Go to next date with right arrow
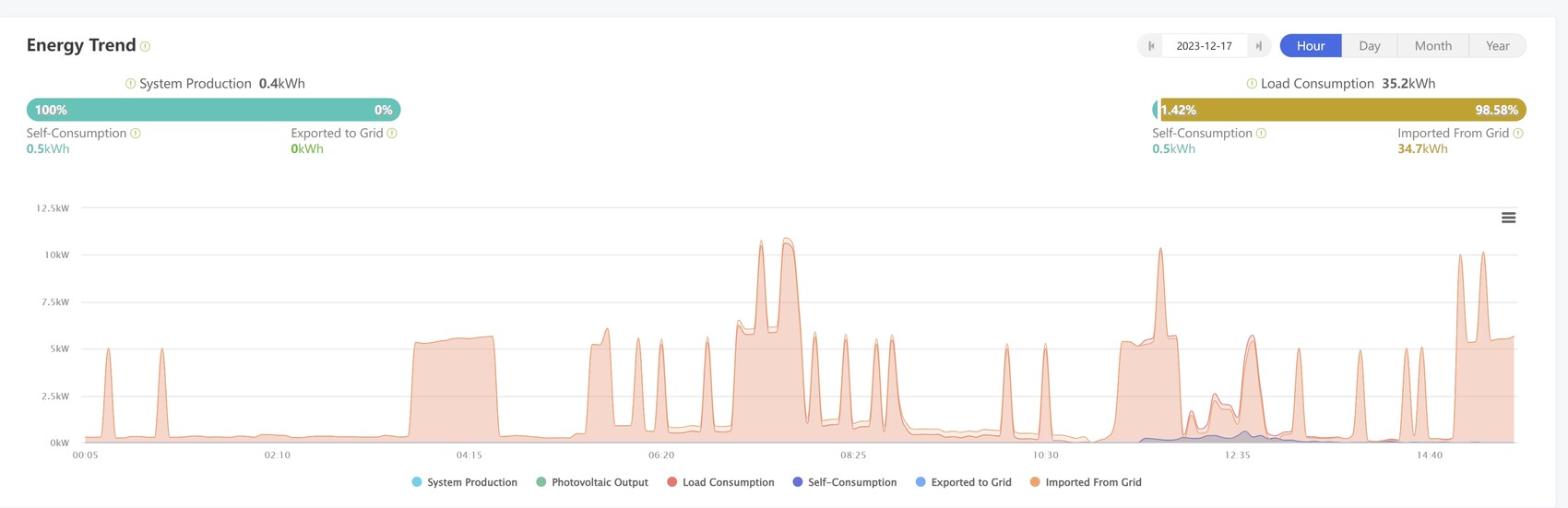 1258,46
